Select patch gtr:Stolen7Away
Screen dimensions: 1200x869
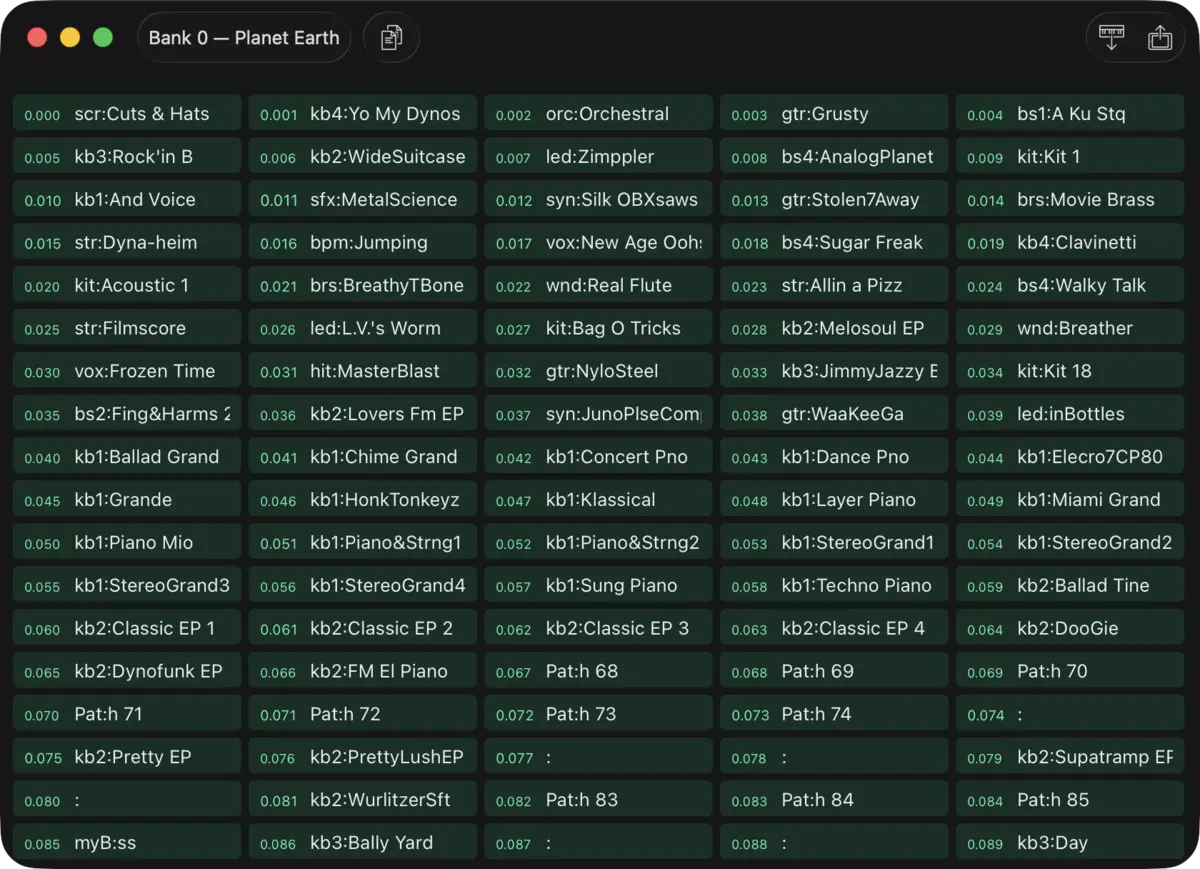835,200
